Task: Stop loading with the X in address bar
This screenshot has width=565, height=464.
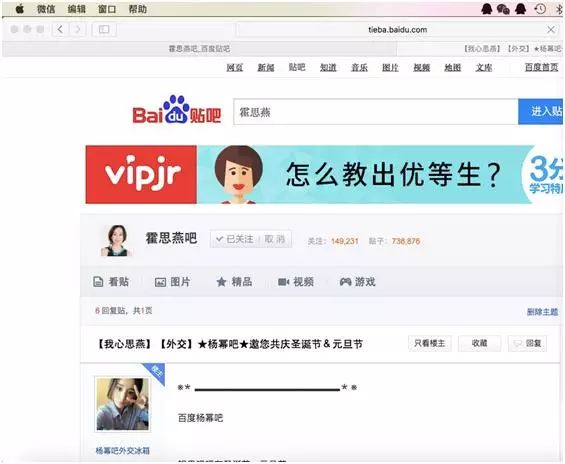Action: tap(551, 30)
